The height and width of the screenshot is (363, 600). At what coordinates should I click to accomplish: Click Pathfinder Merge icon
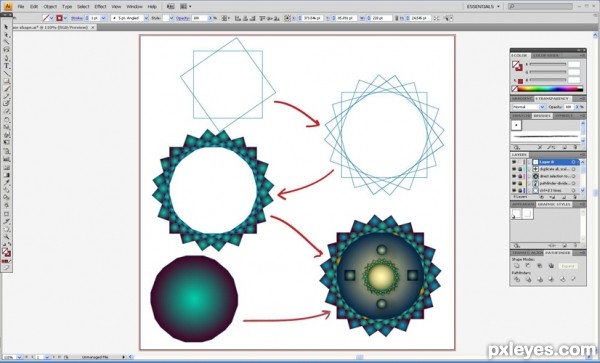(540, 280)
